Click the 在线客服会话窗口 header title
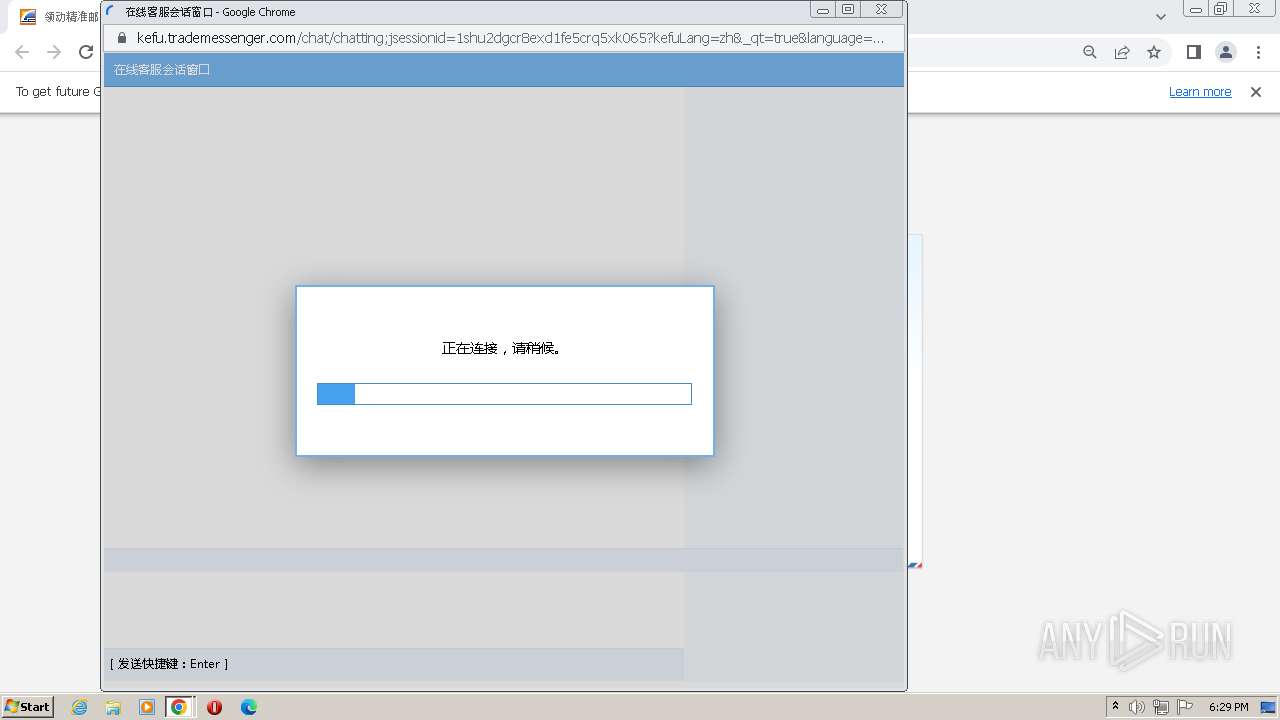Viewport: 1280px width, 720px height. click(162, 70)
